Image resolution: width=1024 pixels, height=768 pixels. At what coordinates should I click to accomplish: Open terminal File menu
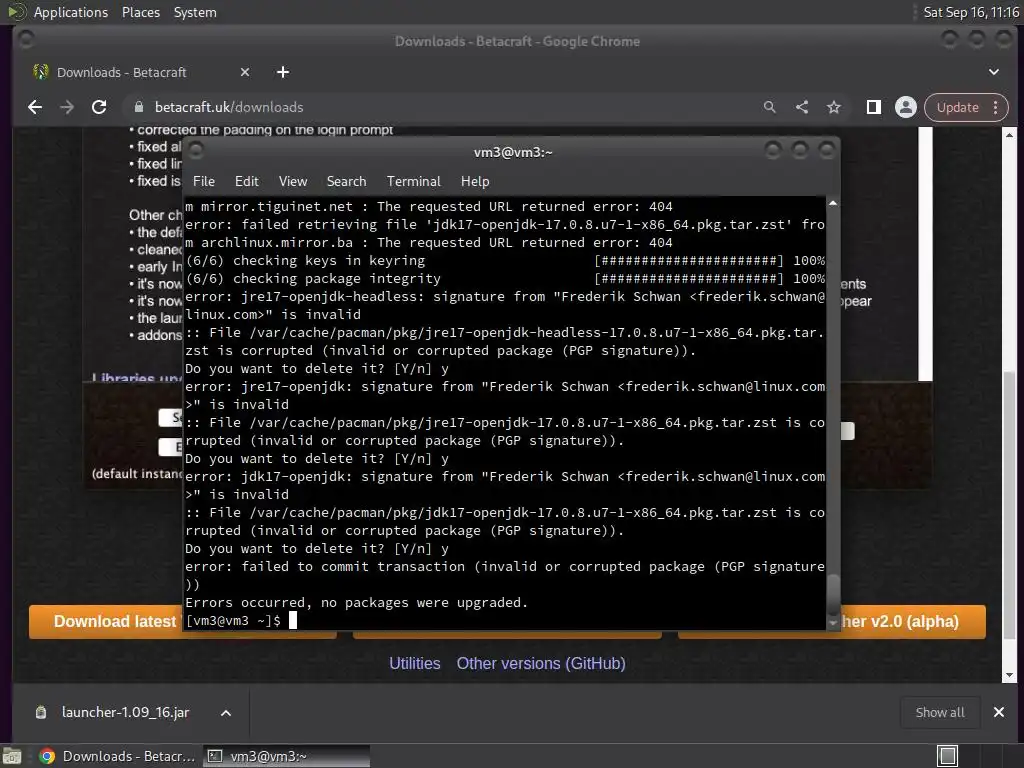[204, 182]
